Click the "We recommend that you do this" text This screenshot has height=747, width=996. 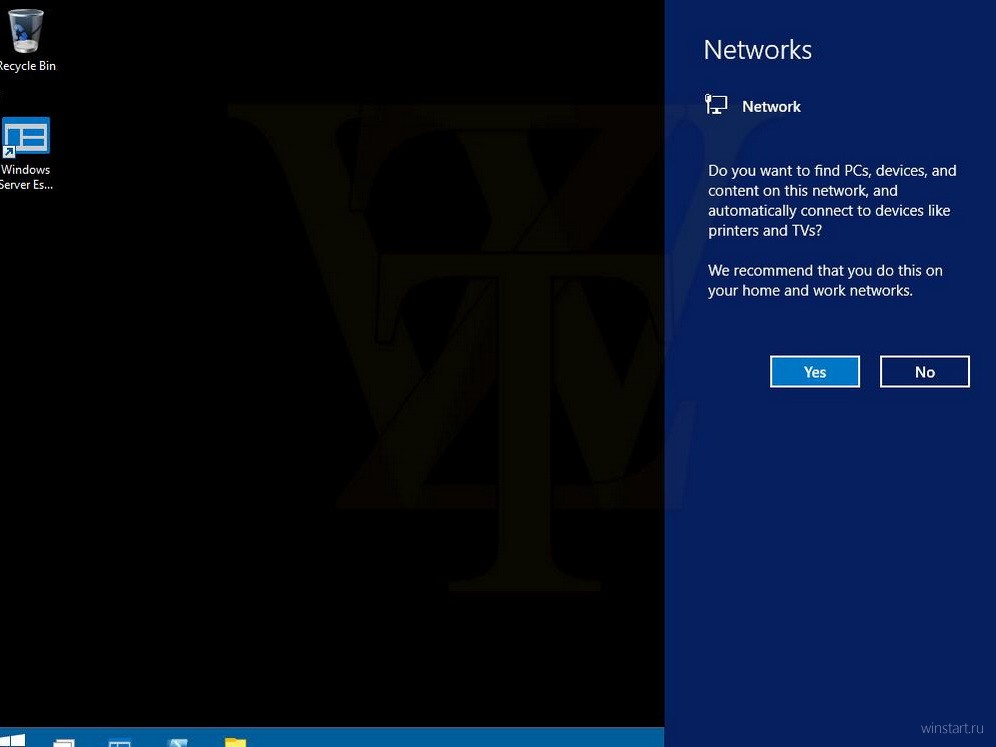click(825, 280)
